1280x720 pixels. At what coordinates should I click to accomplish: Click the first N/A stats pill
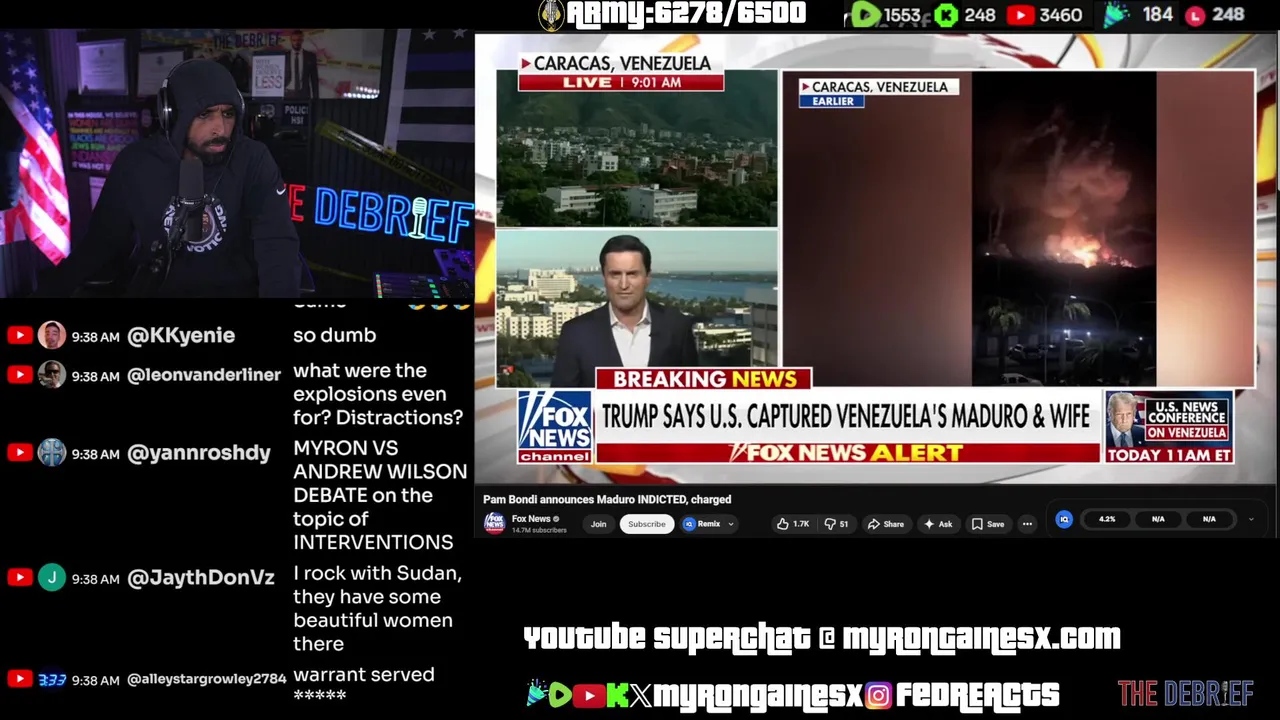point(1158,519)
